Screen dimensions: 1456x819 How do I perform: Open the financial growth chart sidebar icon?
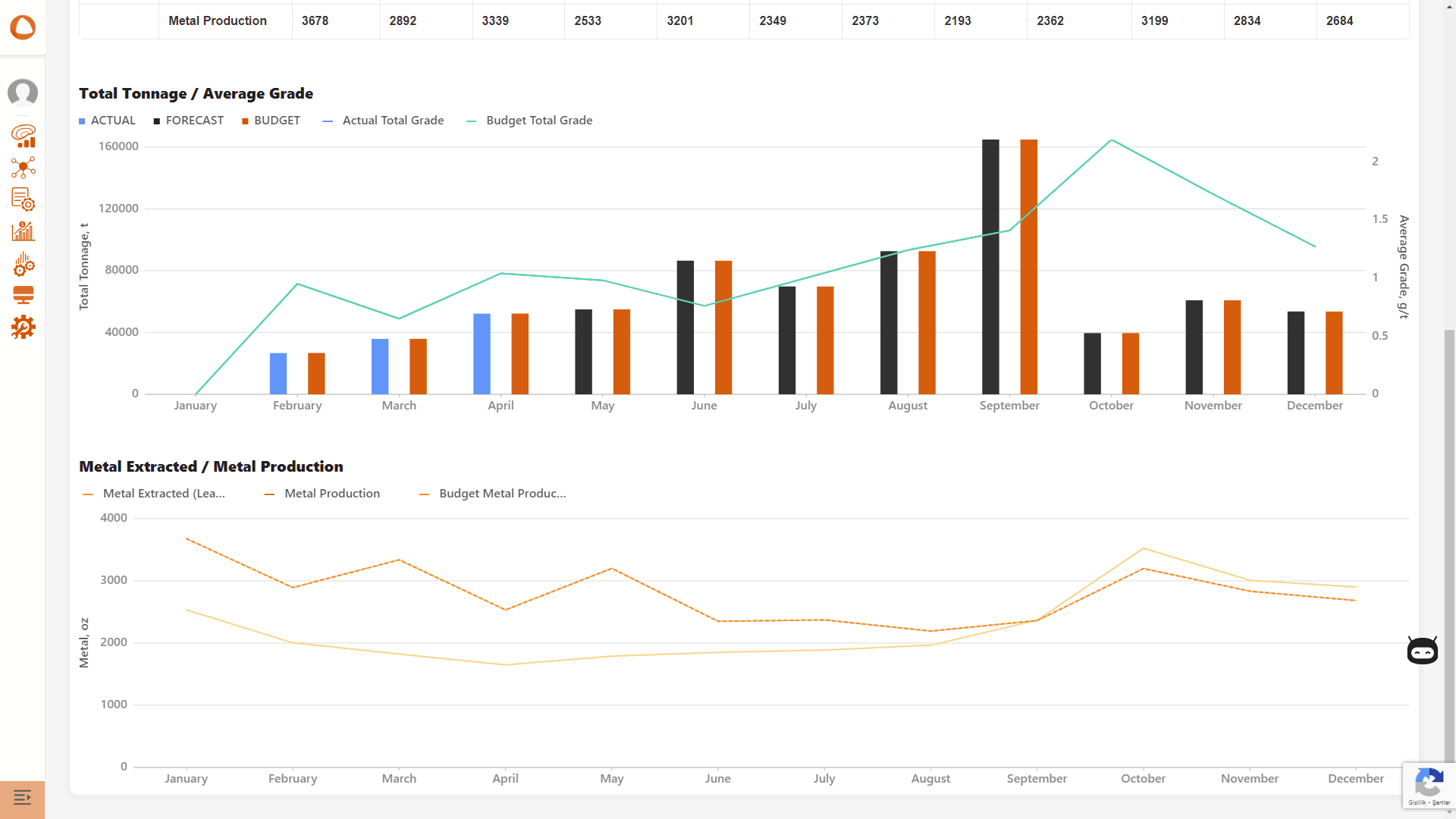click(24, 231)
